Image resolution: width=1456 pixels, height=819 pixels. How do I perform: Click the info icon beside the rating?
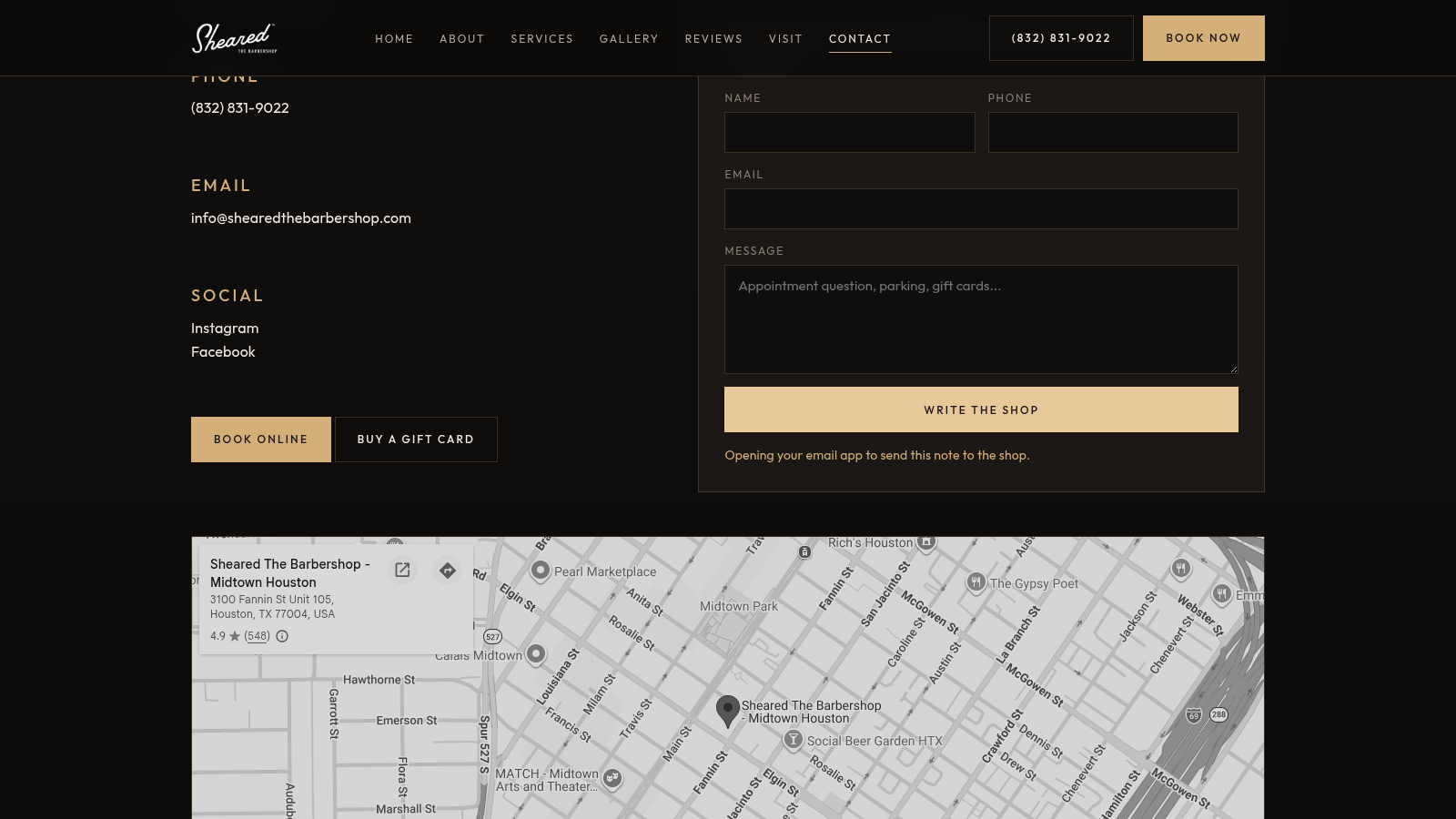282,636
